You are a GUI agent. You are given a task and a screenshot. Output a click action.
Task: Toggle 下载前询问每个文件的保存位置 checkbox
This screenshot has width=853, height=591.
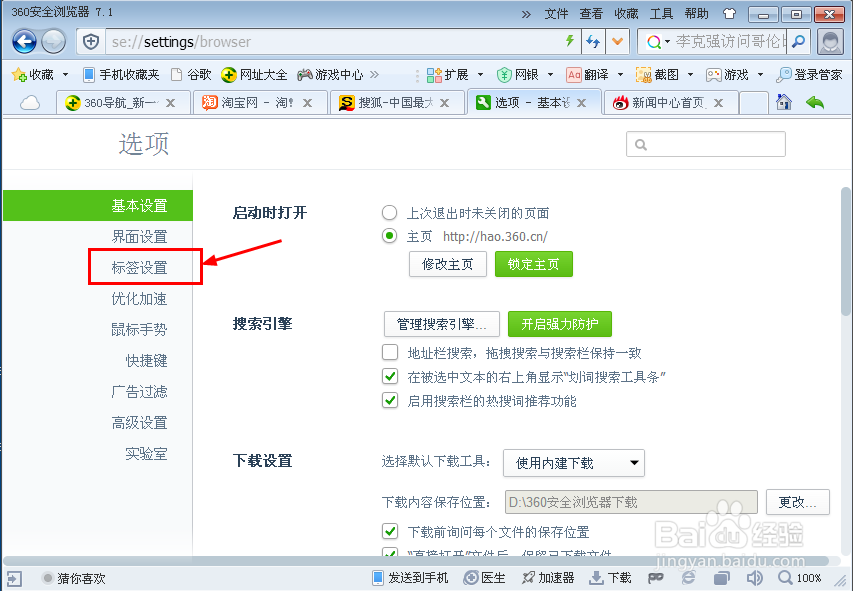pyautogui.click(x=390, y=531)
